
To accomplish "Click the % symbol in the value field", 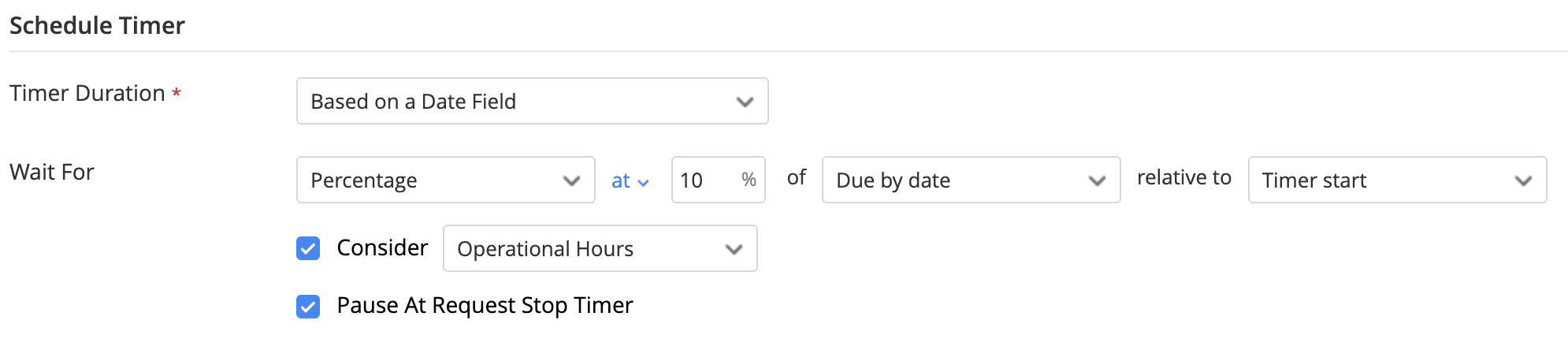I will [x=749, y=180].
